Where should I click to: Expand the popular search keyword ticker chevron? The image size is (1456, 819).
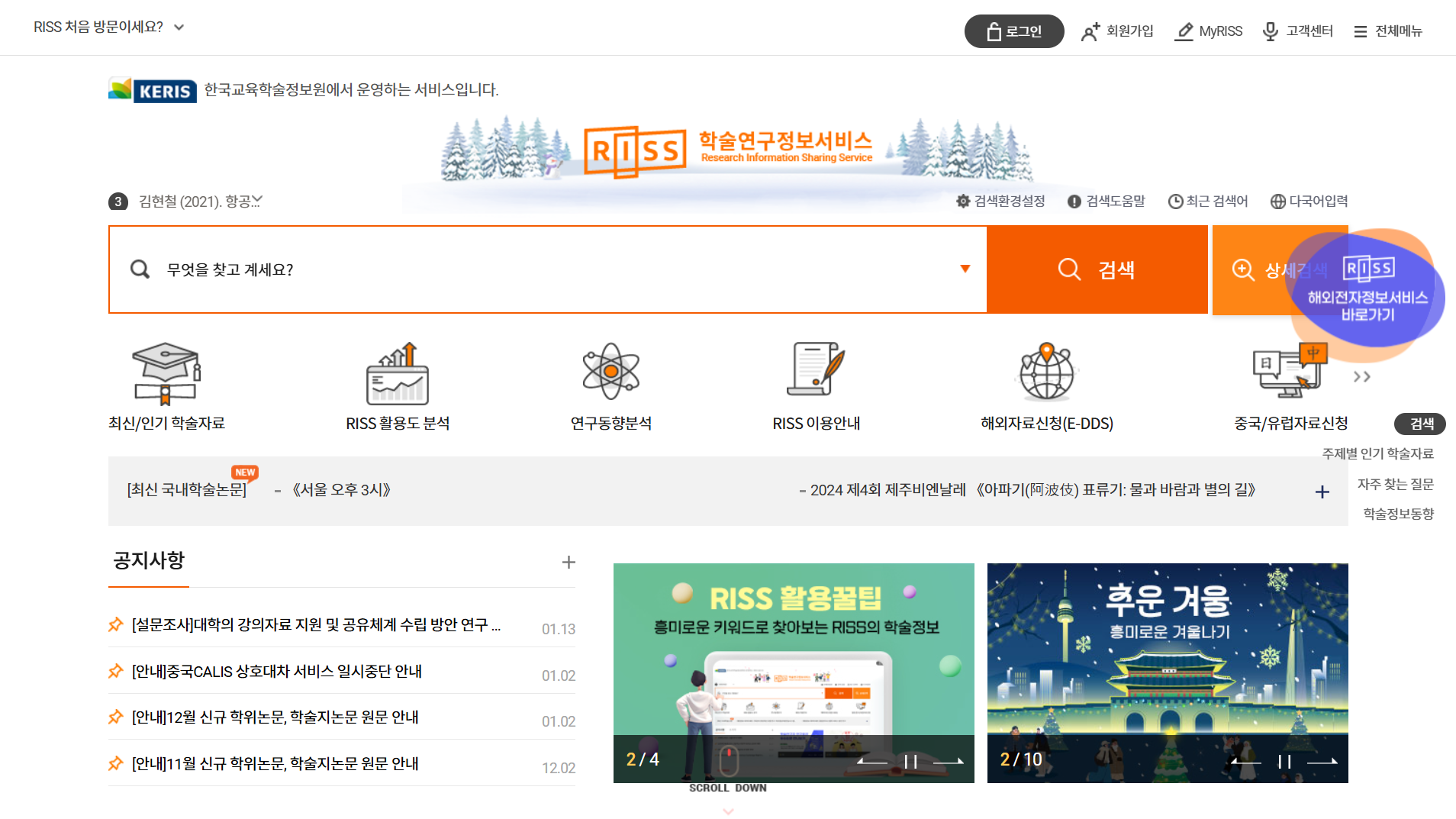257,201
